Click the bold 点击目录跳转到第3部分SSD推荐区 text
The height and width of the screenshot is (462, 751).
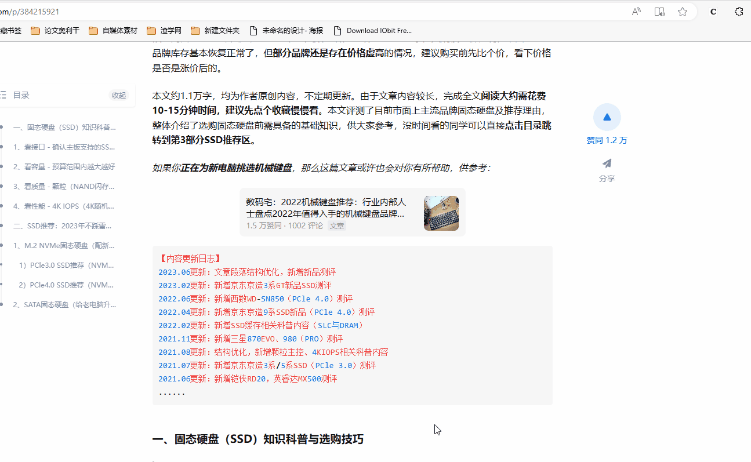pos(352,133)
